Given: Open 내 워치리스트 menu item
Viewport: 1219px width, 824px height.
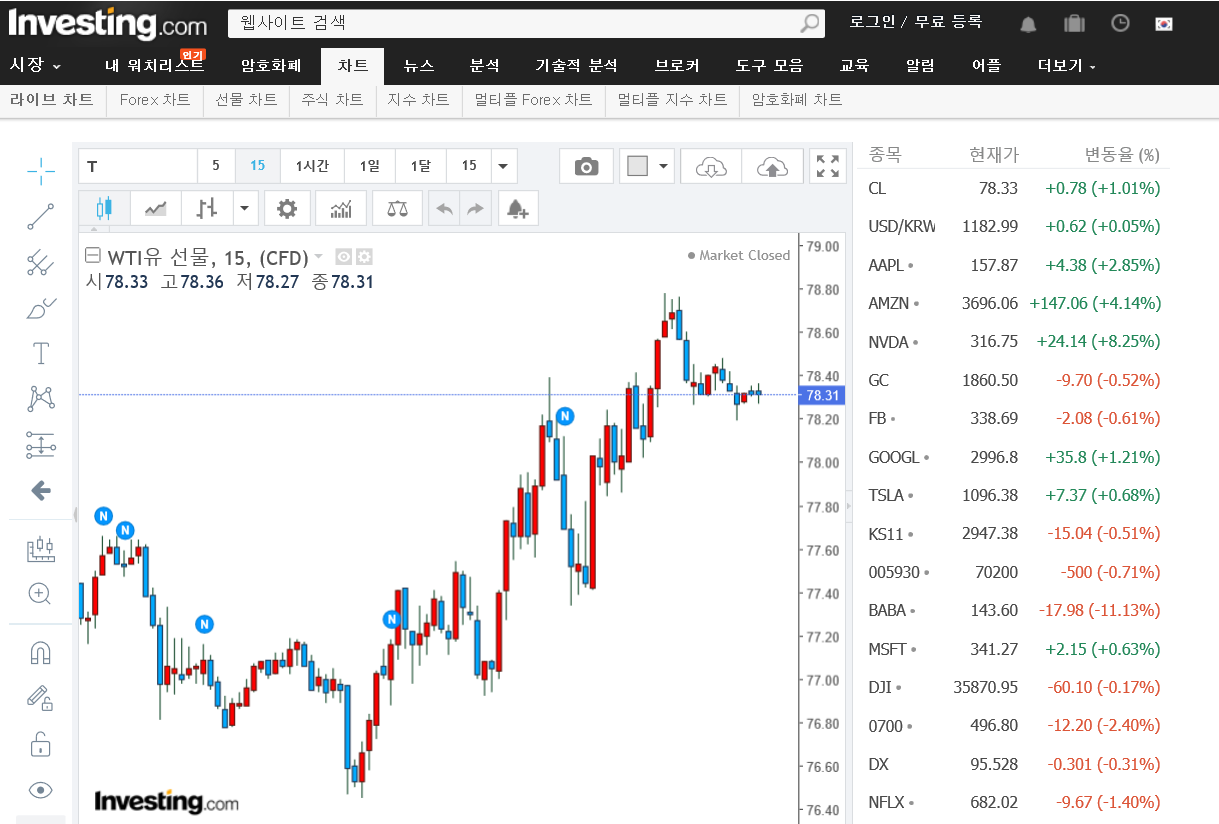Looking at the screenshot, I should [154, 66].
